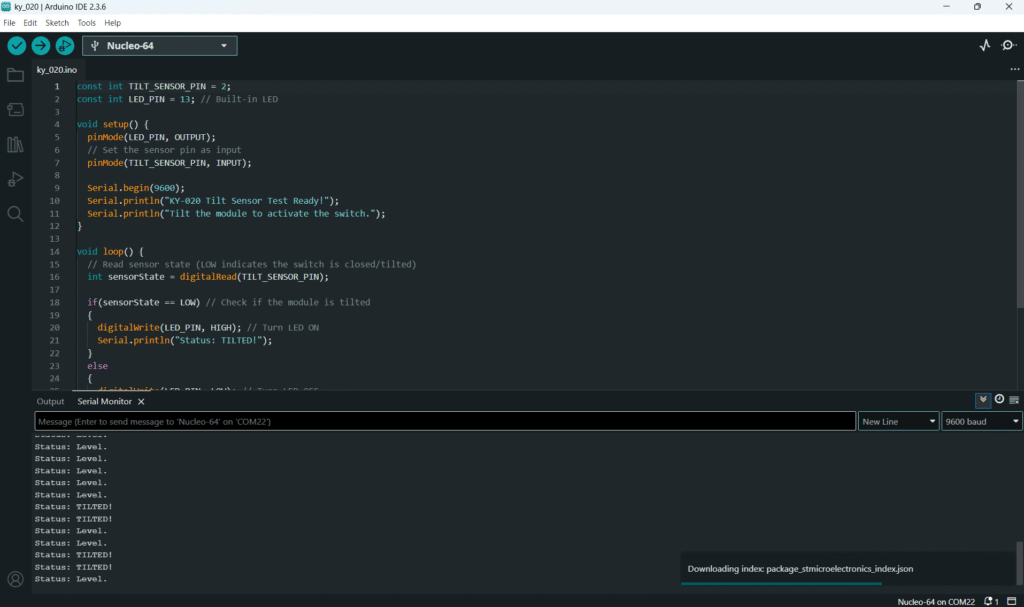Image resolution: width=1024 pixels, height=607 pixels.
Task: Open the Sketchbook folder in the sidebar
Action: pyautogui.click(x=15, y=75)
